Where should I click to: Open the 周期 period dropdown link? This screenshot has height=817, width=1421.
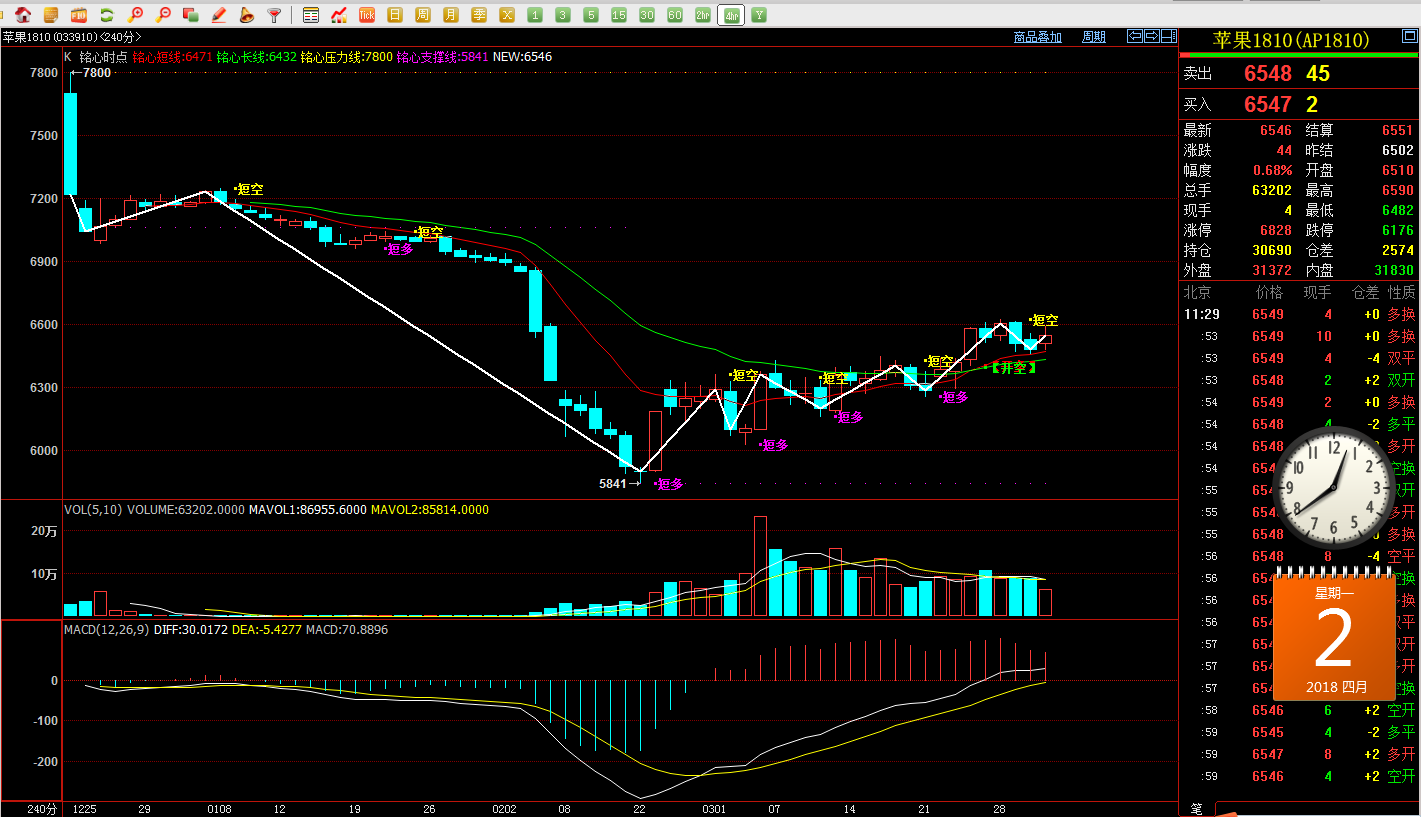pyautogui.click(x=1093, y=37)
